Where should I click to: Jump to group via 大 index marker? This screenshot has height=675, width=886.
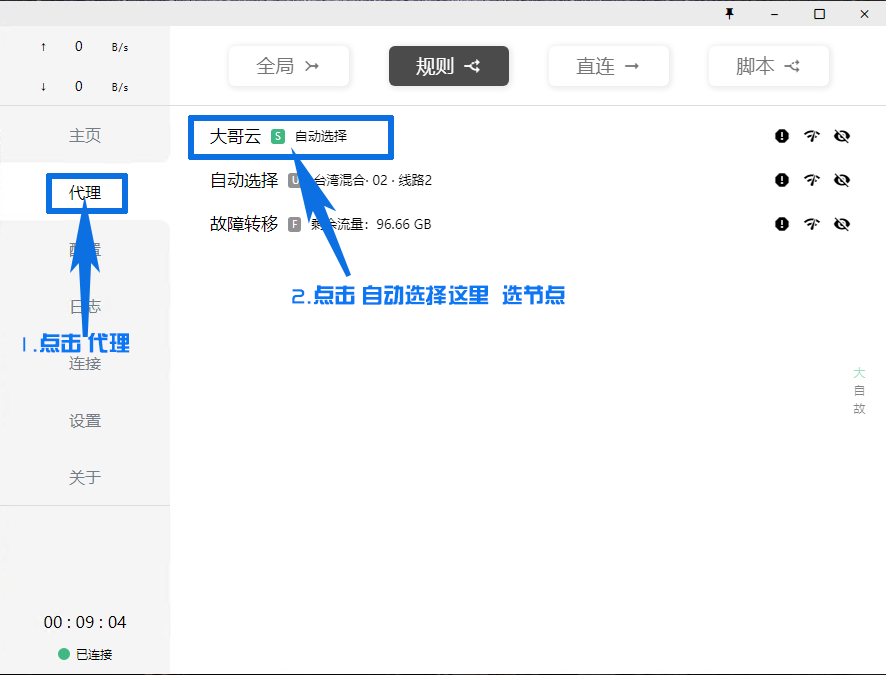[x=859, y=373]
